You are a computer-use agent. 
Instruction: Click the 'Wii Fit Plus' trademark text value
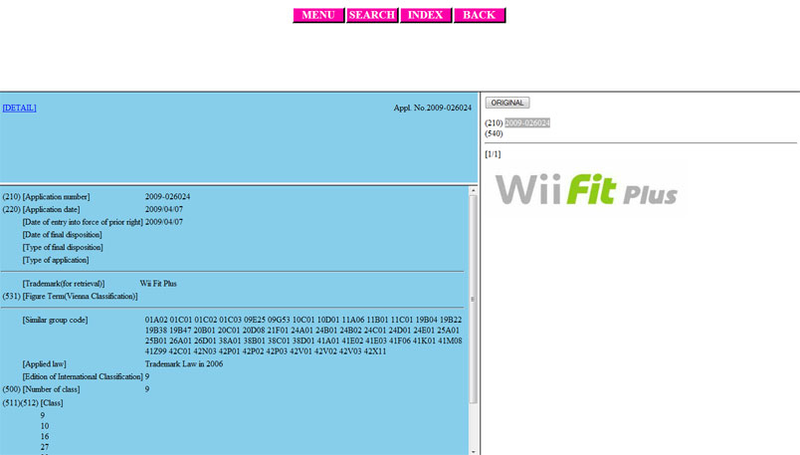[x=158, y=284]
